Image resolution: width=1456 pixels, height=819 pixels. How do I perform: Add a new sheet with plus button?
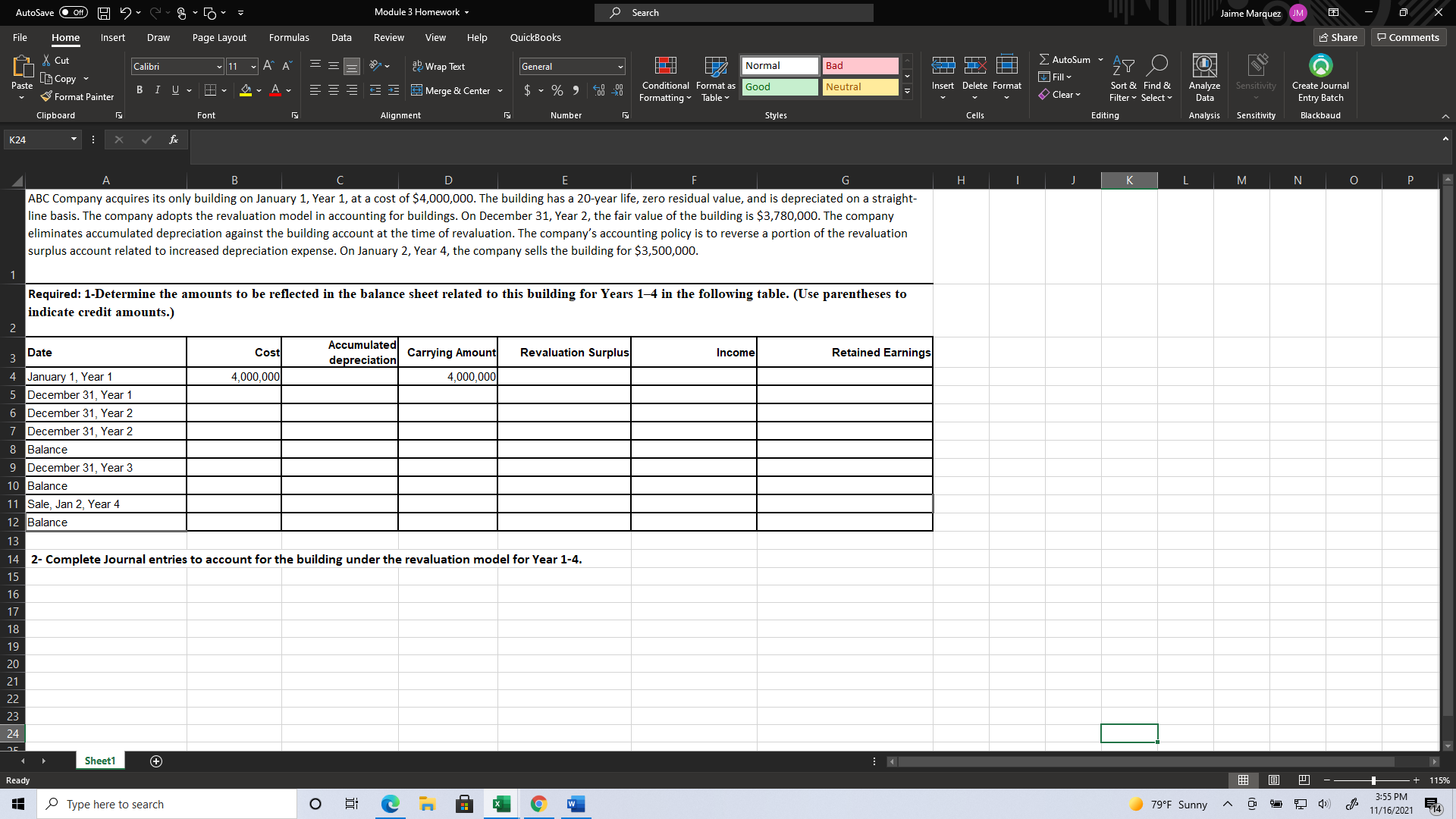(156, 761)
